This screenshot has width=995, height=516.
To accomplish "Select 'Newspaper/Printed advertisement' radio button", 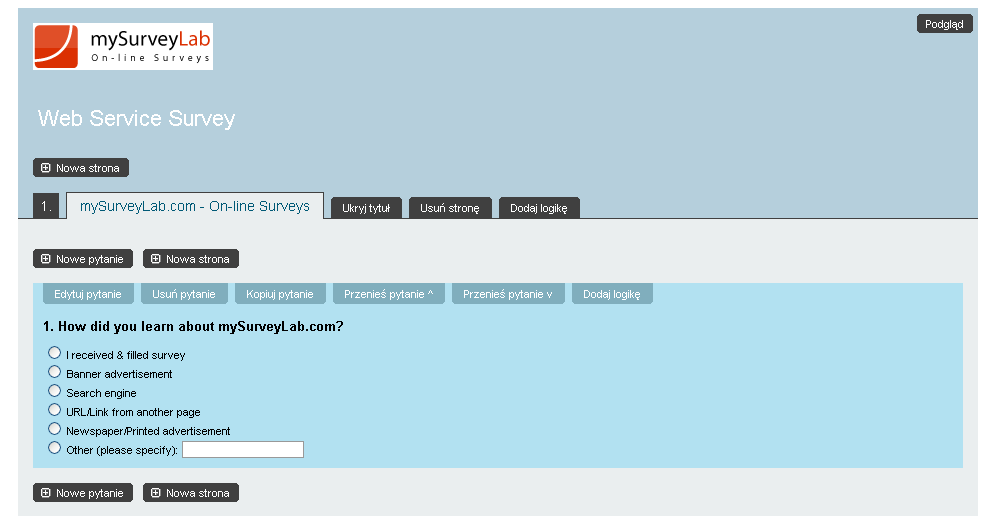I will (55, 429).
